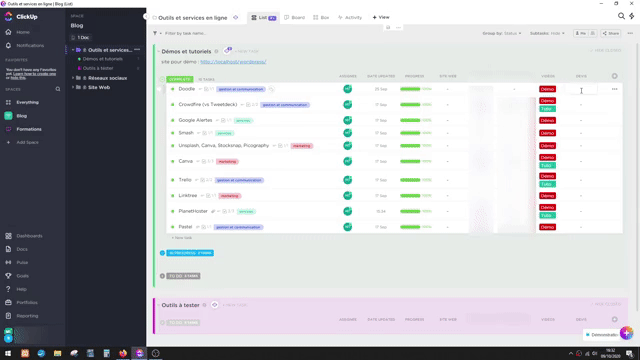Expand the Réseaux sociaux folder
The width and height of the screenshot is (640, 360).
coord(73,78)
